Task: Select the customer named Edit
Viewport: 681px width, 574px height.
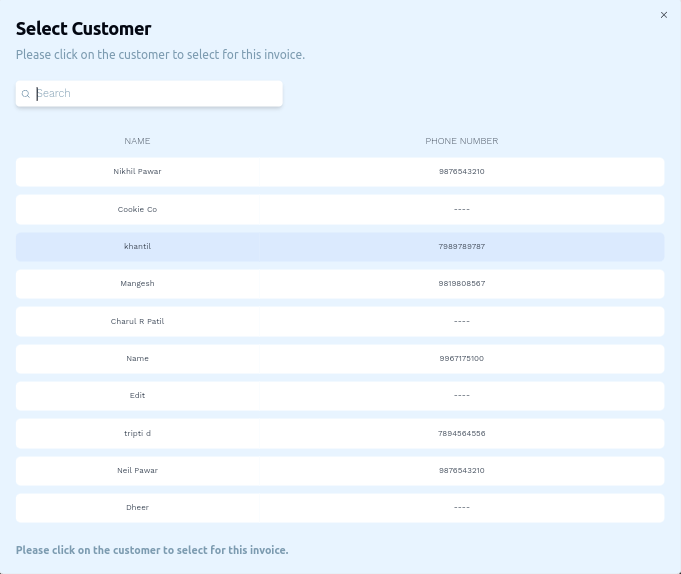Action: (137, 396)
